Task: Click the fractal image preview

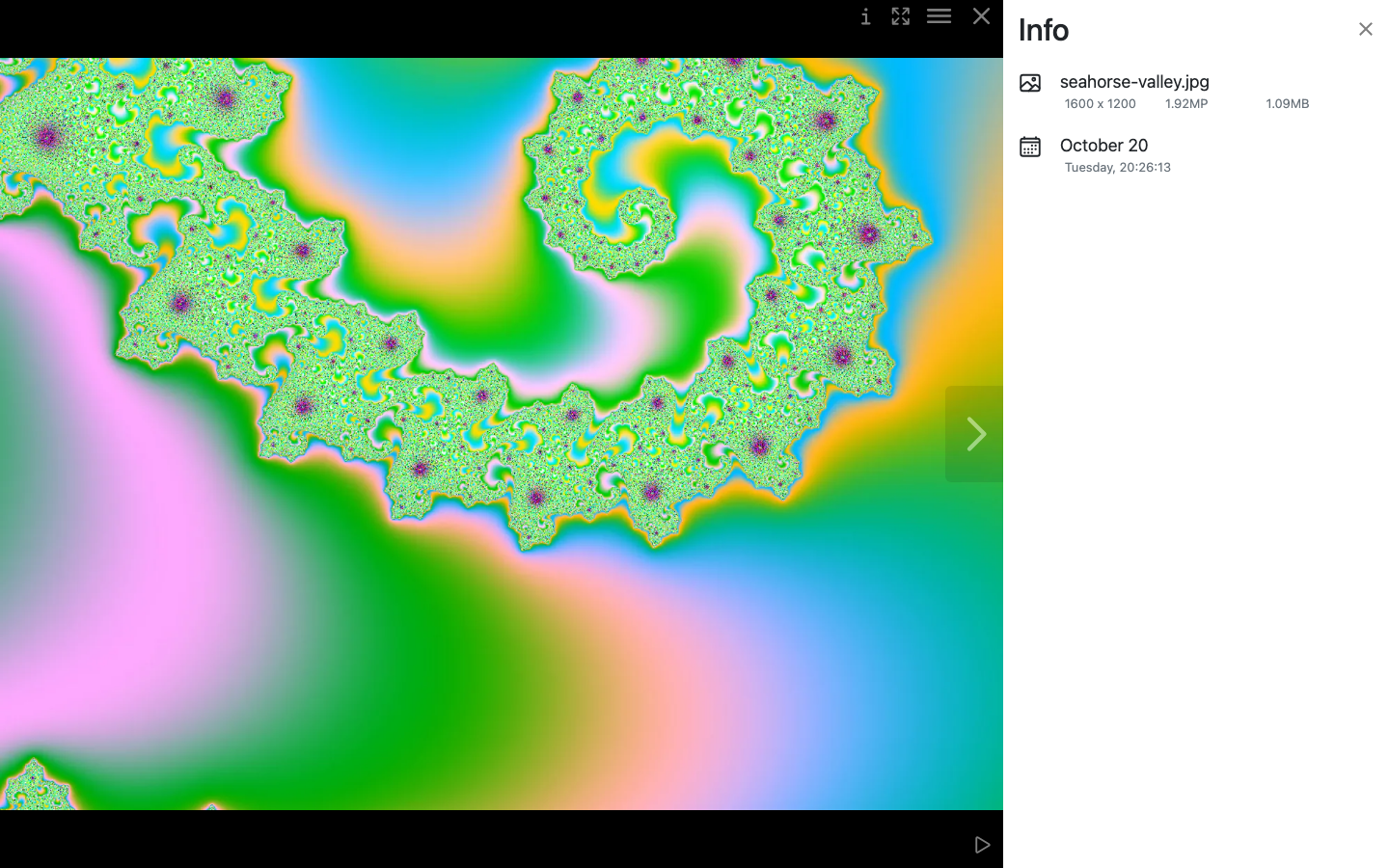Action: [502, 434]
